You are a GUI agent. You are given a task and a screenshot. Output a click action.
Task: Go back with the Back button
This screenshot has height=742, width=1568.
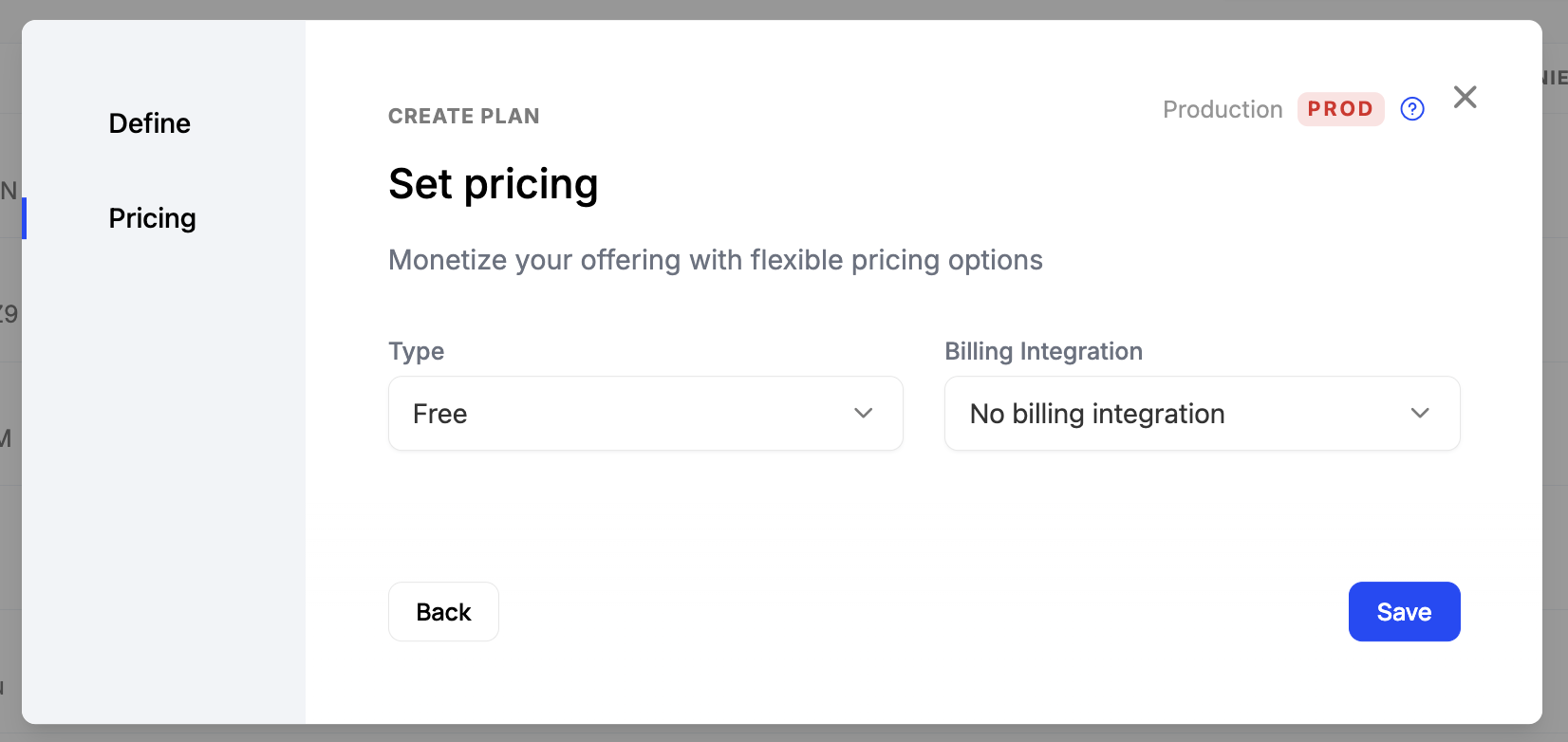click(x=443, y=611)
